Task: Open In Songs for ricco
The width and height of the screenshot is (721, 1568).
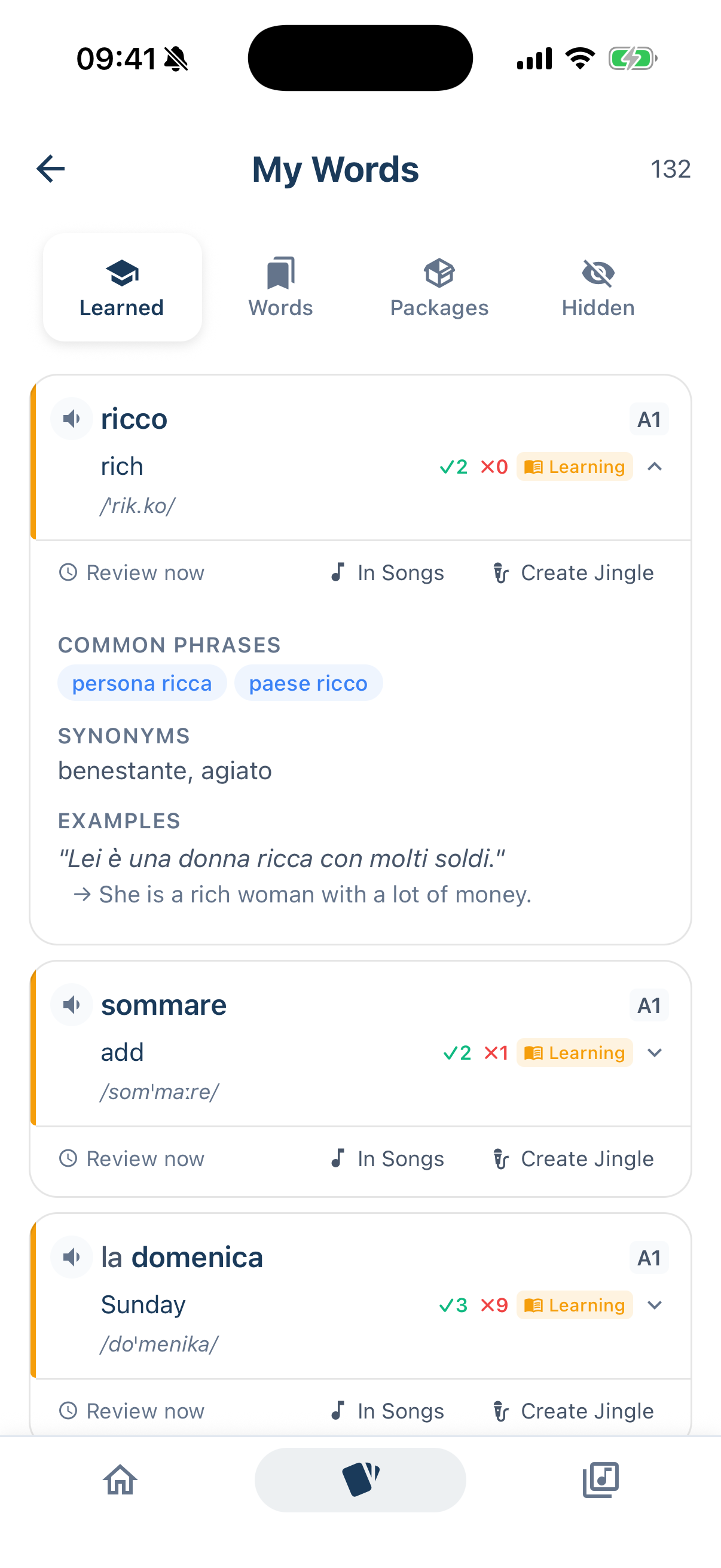Action: click(x=387, y=572)
